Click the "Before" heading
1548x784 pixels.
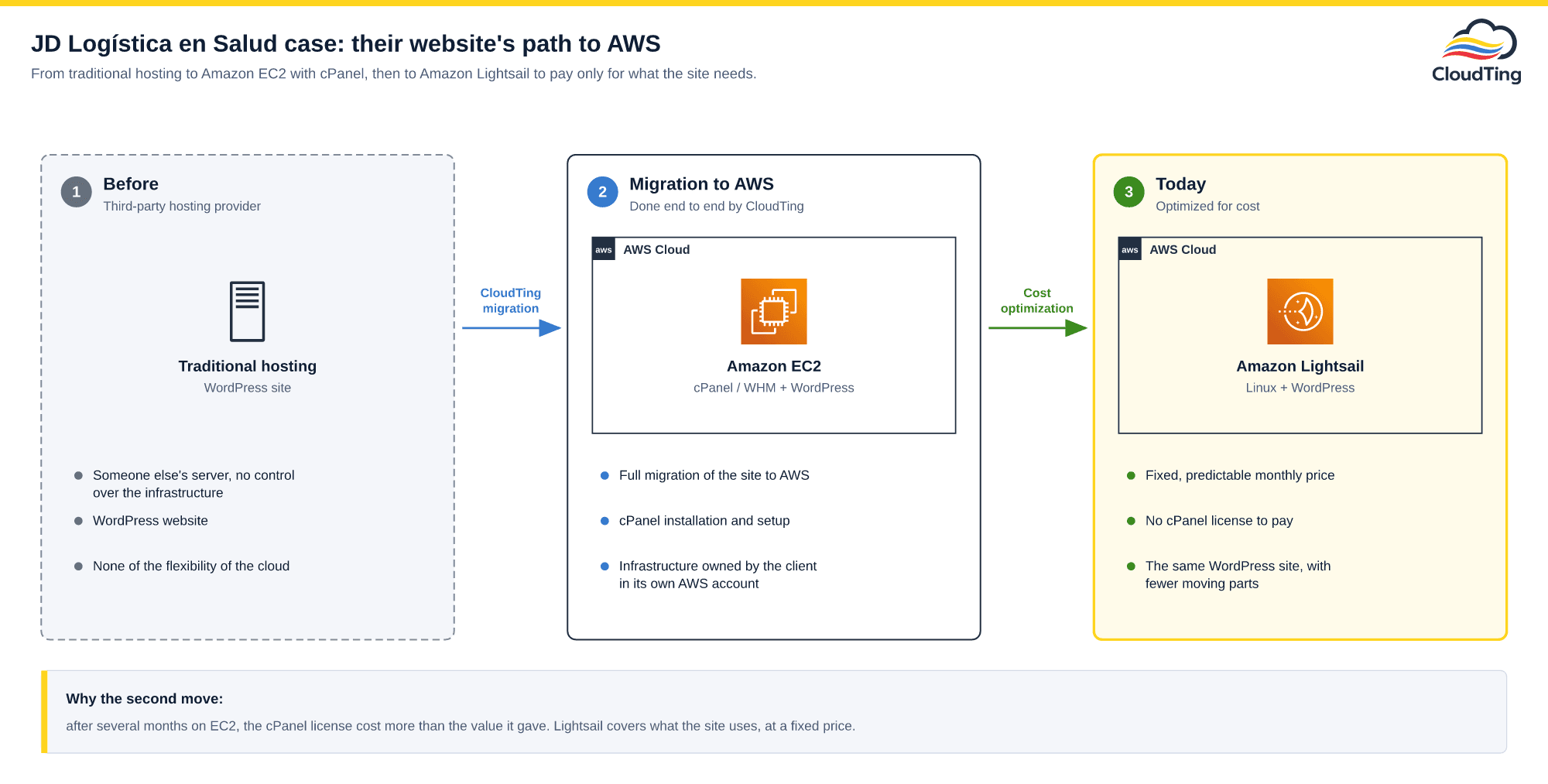(x=131, y=184)
